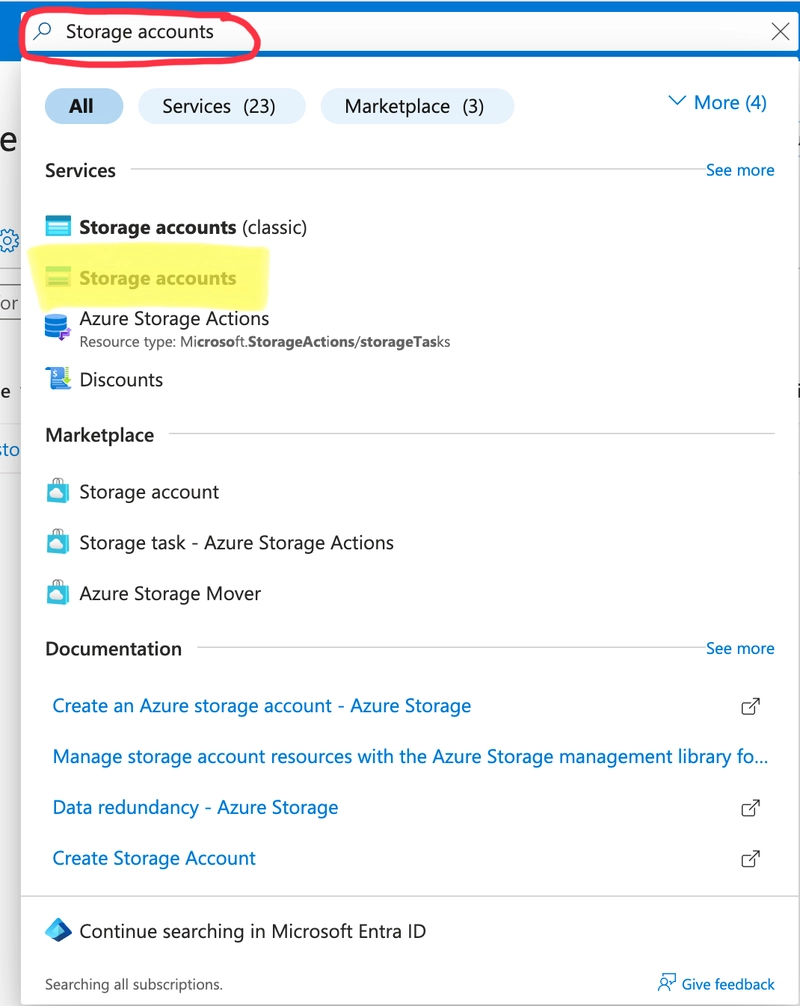
Task: Click Storage account marketplace bag icon
Action: tap(58, 491)
